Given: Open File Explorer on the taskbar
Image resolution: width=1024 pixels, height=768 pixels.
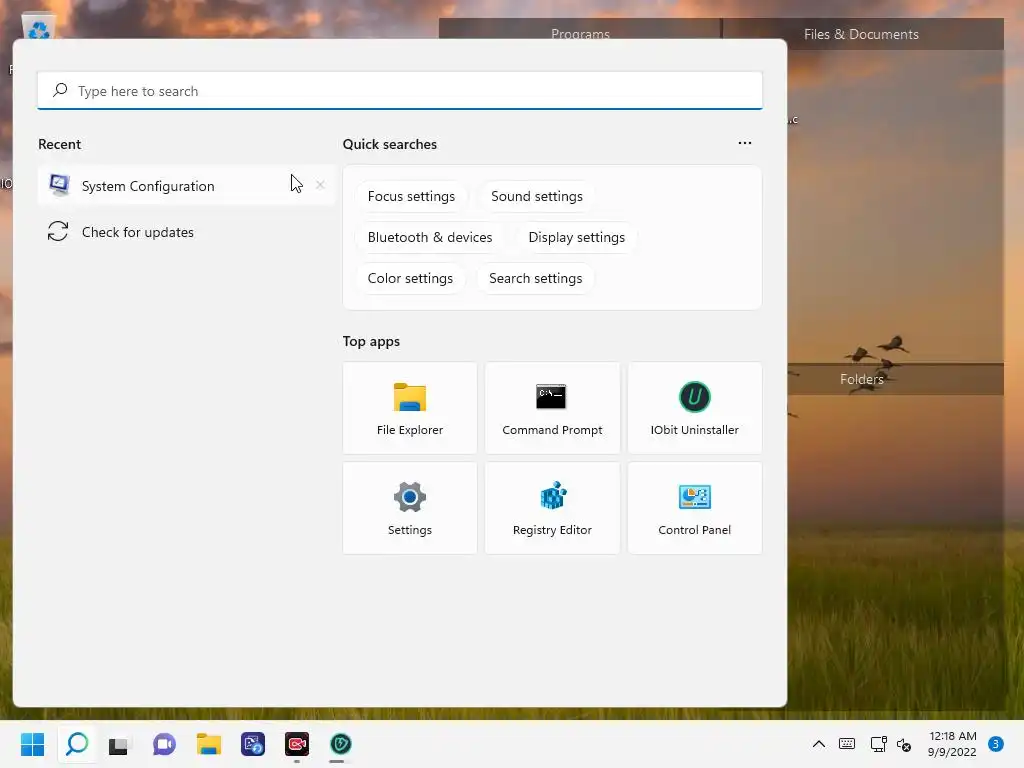Looking at the screenshot, I should [209, 744].
